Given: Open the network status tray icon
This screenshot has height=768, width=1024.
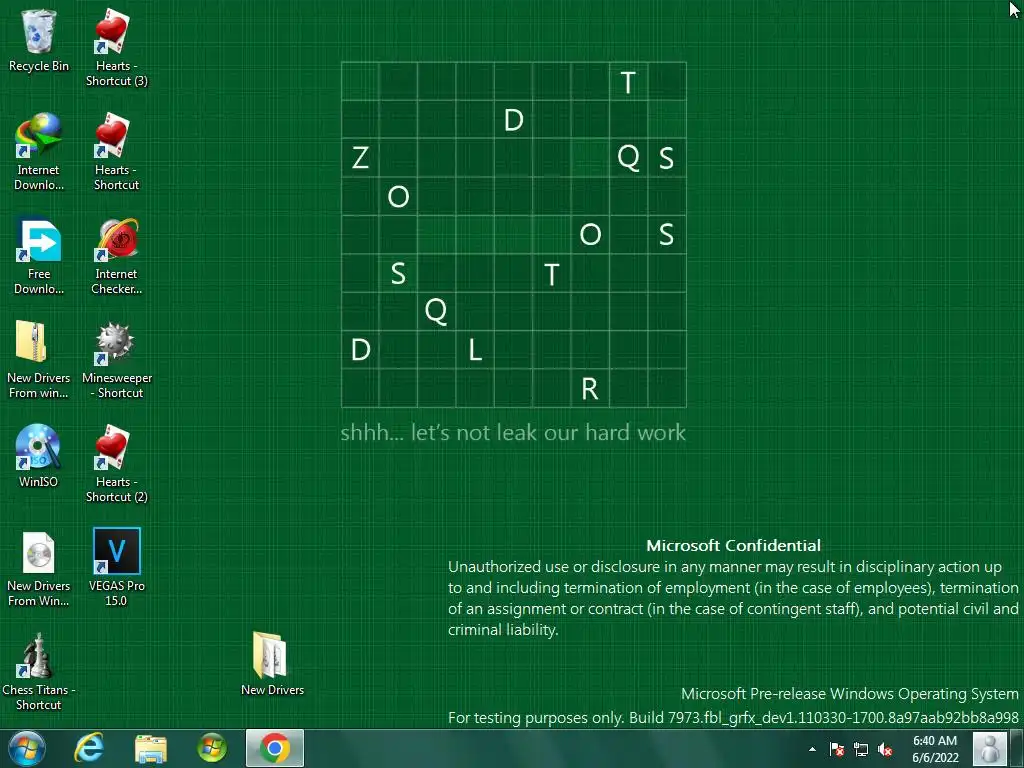Looking at the screenshot, I should coord(861,750).
